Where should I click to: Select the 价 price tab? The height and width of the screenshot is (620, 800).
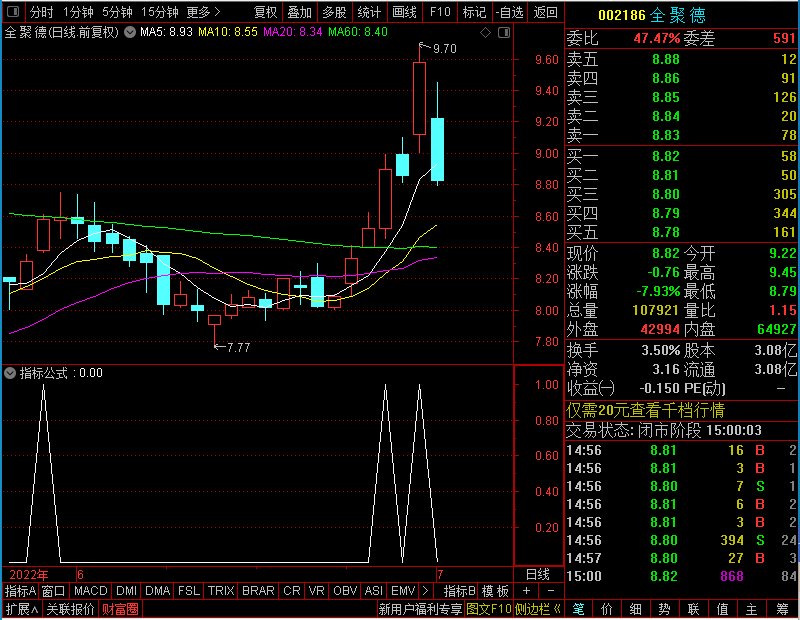[x=607, y=609]
